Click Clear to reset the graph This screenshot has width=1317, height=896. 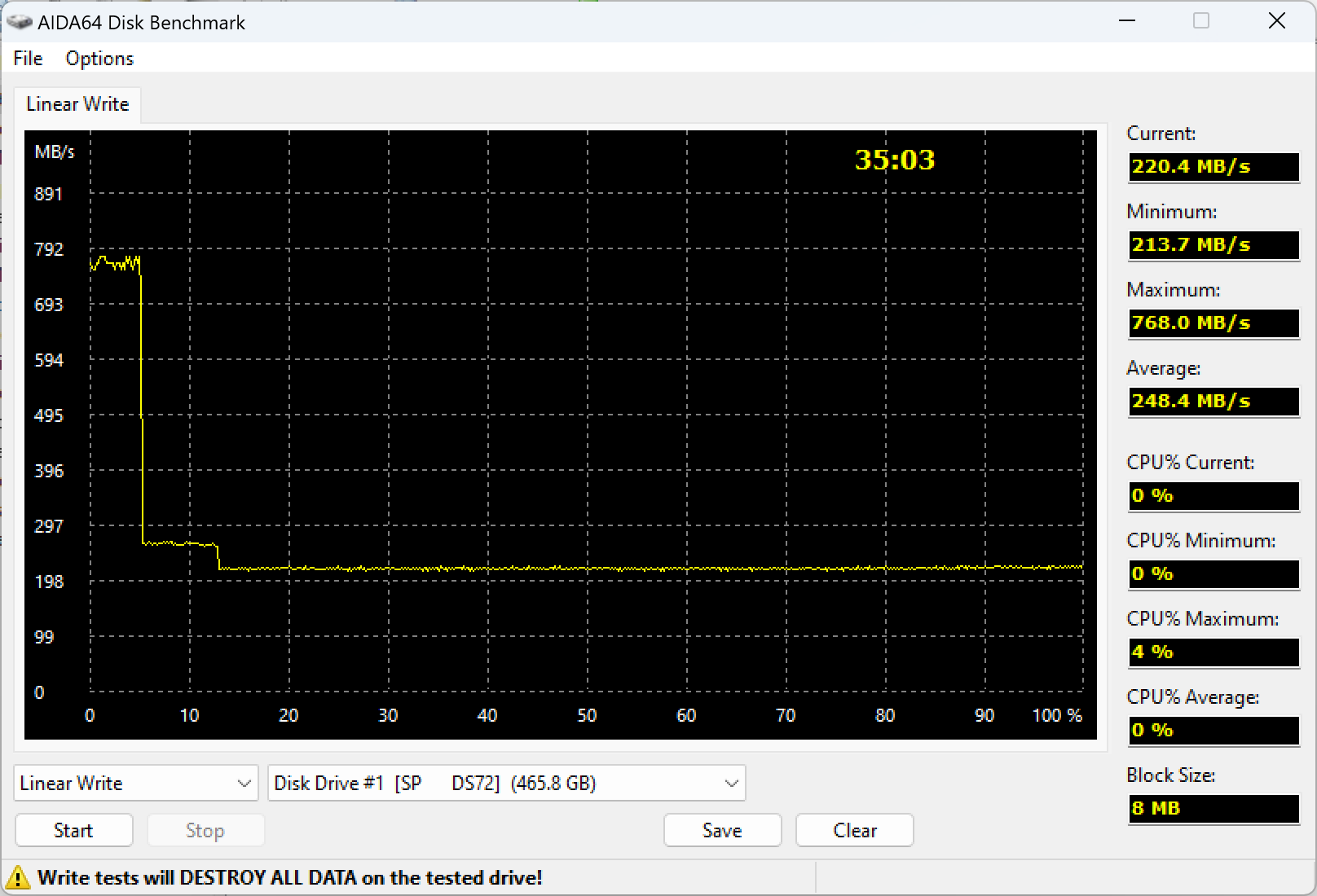(x=853, y=830)
